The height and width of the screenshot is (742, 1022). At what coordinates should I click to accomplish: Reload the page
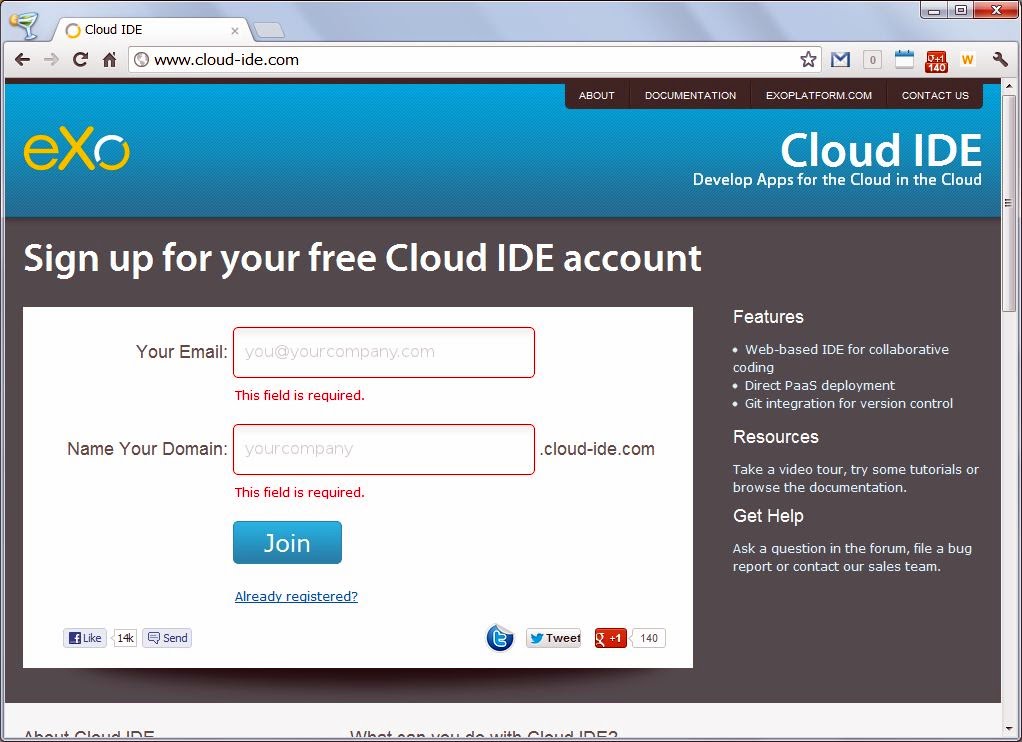81,60
